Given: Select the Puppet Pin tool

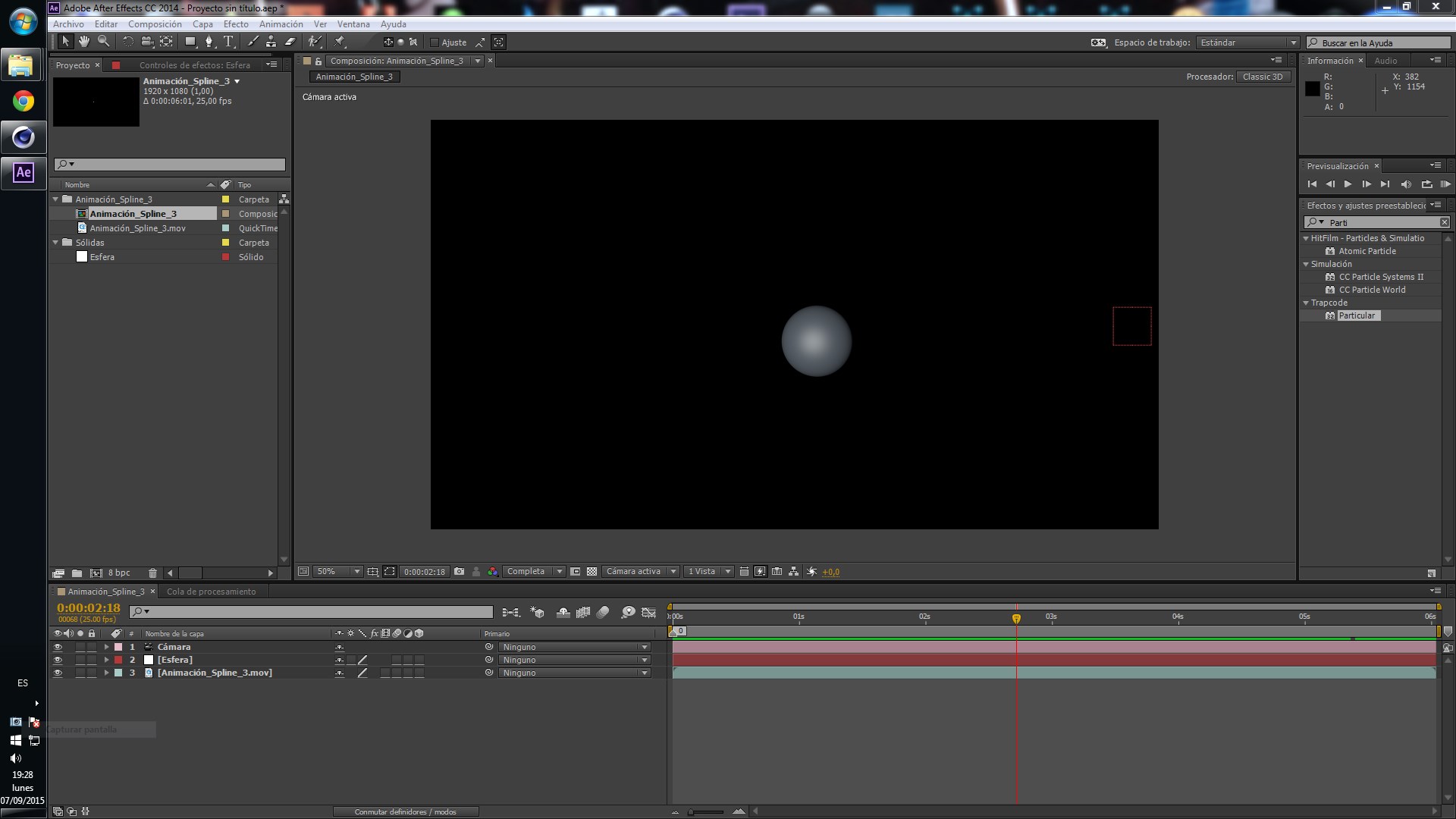Looking at the screenshot, I should tap(340, 42).
